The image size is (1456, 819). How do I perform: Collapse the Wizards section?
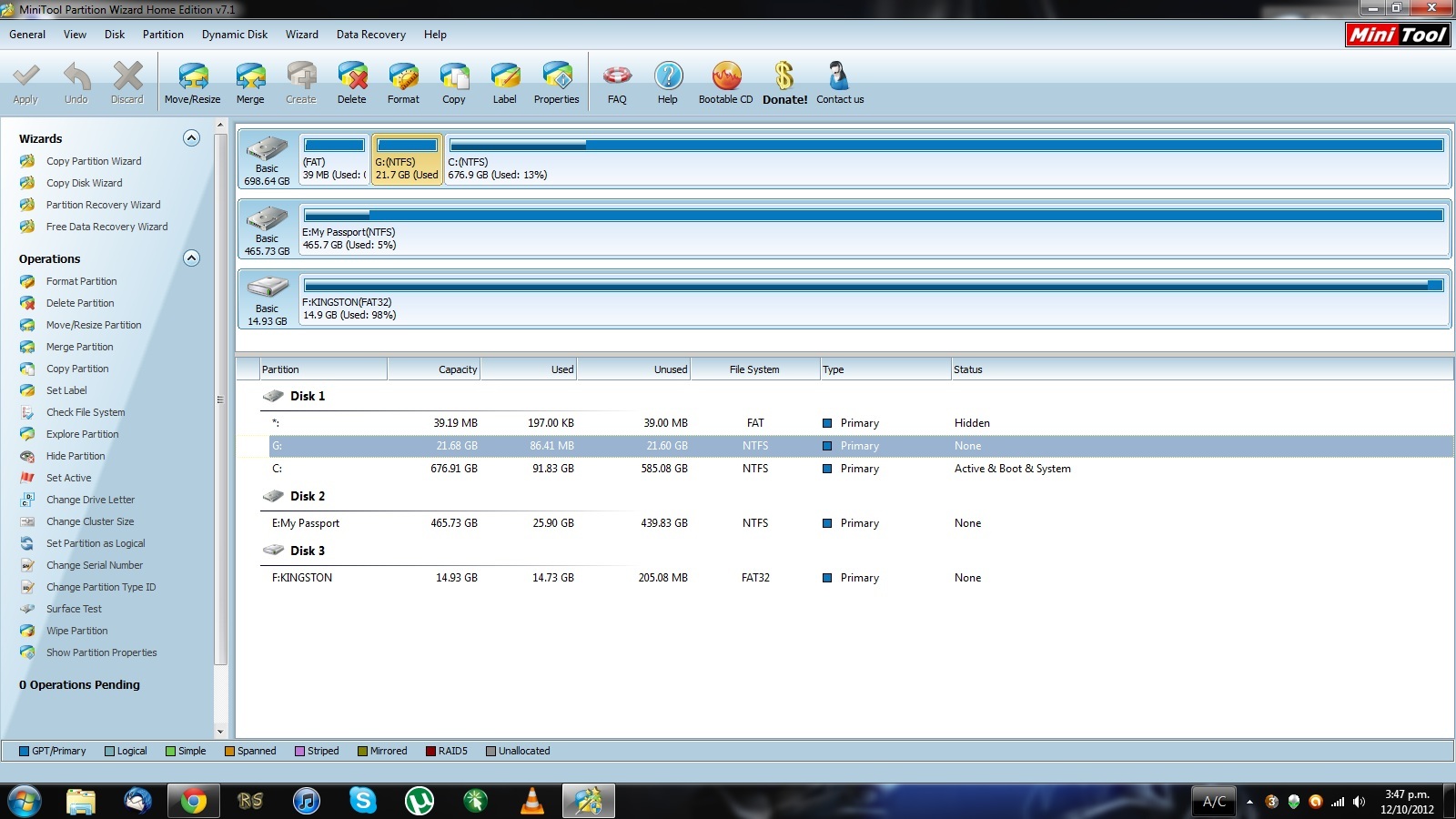191,138
